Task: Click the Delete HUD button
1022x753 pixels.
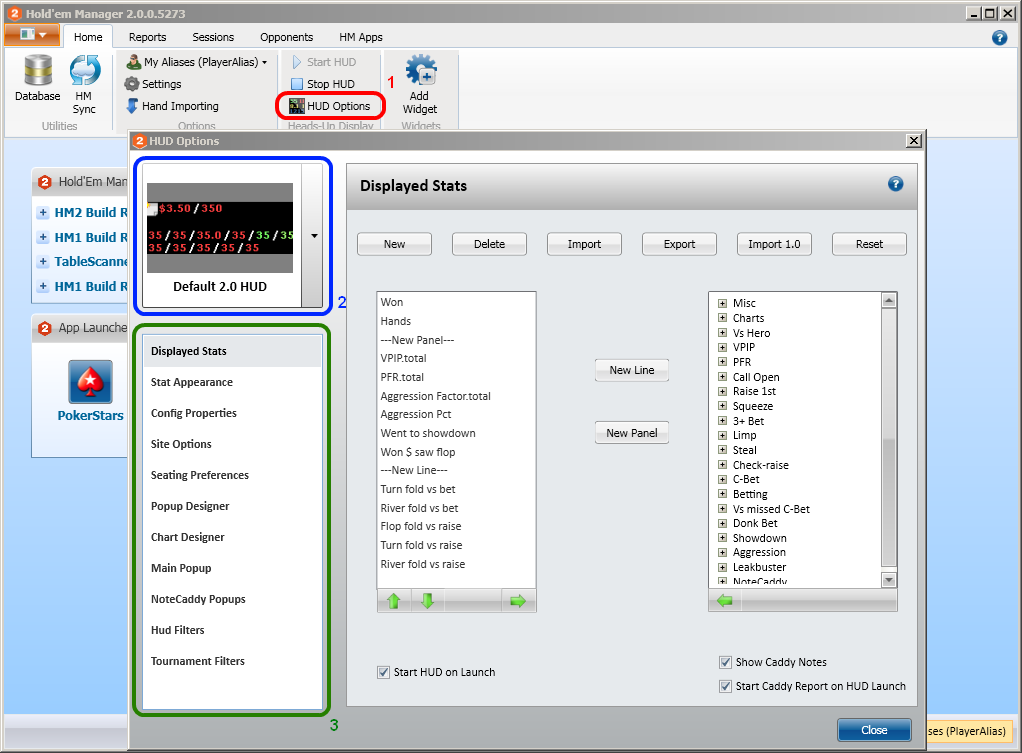Action: coord(489,244)
